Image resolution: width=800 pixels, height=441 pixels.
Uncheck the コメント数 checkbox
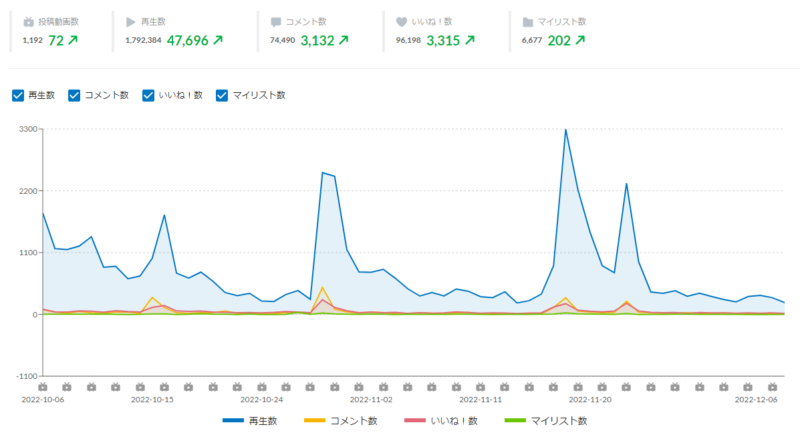pyautogui.click(x=74, y=95)
